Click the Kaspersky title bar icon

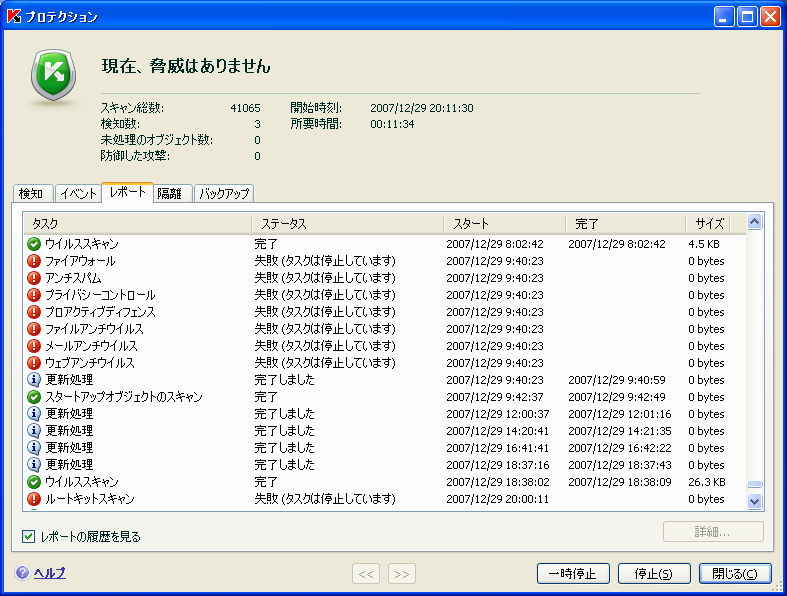(x=14, y=16)
